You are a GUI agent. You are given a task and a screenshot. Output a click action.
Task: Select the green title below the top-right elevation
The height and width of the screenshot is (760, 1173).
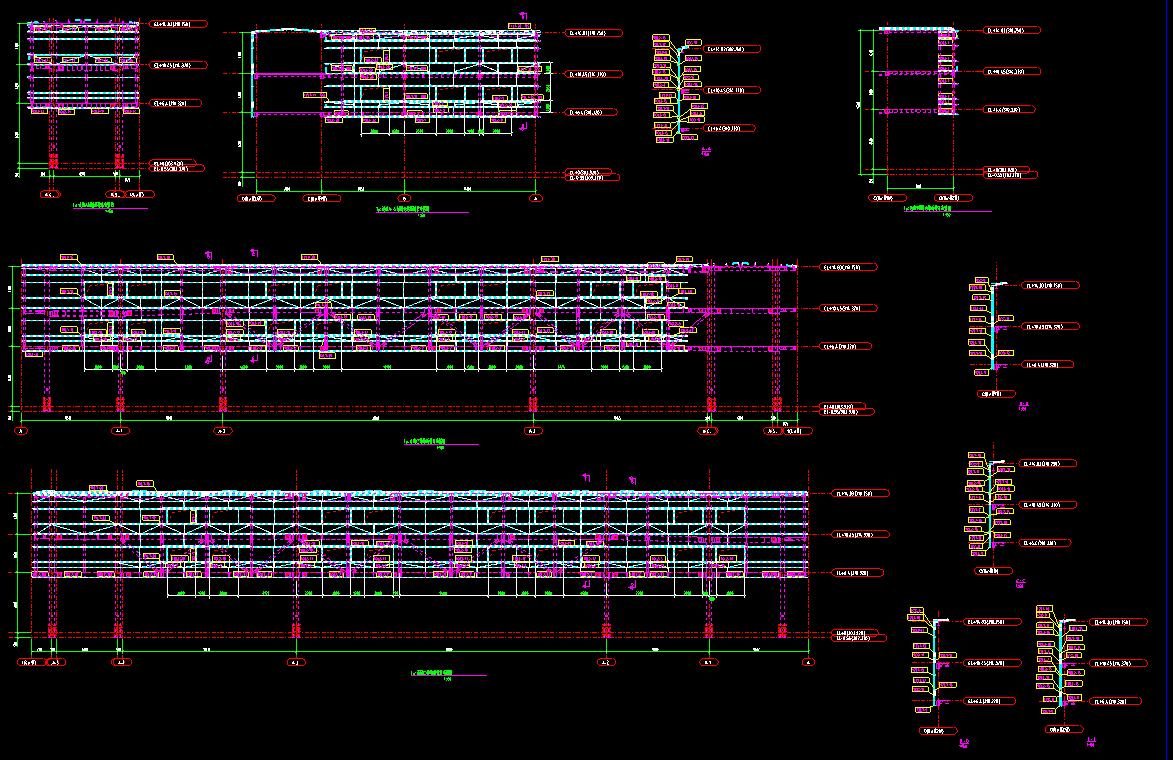point(926,209)
